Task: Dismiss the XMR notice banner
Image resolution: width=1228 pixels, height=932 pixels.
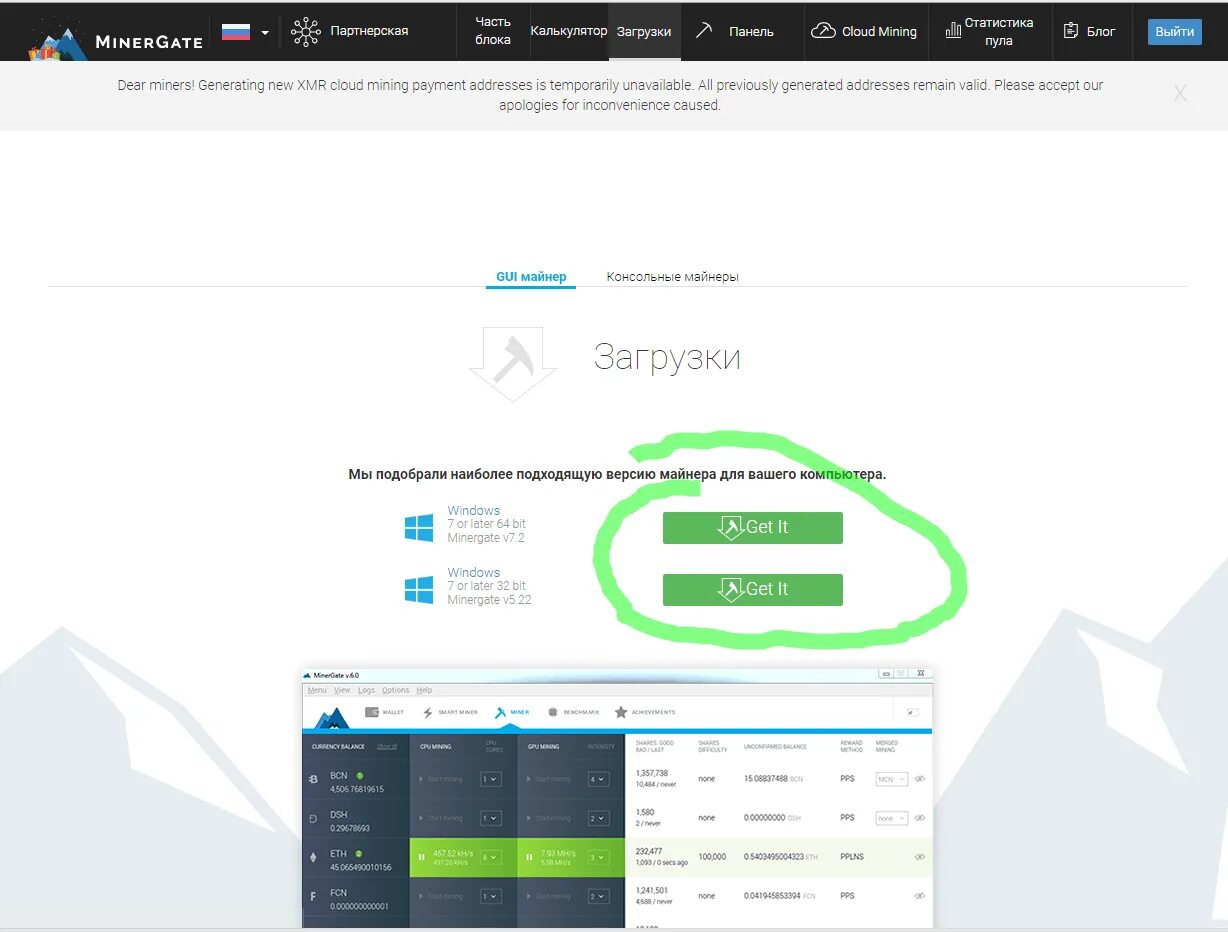Action: pyautogui.click(x=1180, y=94)
